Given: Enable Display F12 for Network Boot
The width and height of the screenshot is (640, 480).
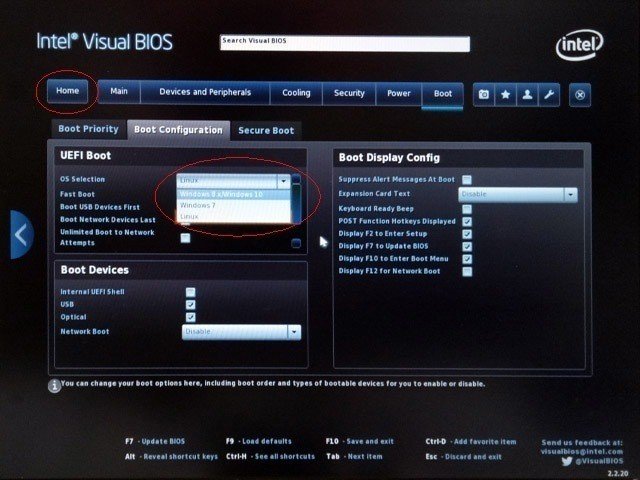Looking at the screenshot, I should pos(467,272).
